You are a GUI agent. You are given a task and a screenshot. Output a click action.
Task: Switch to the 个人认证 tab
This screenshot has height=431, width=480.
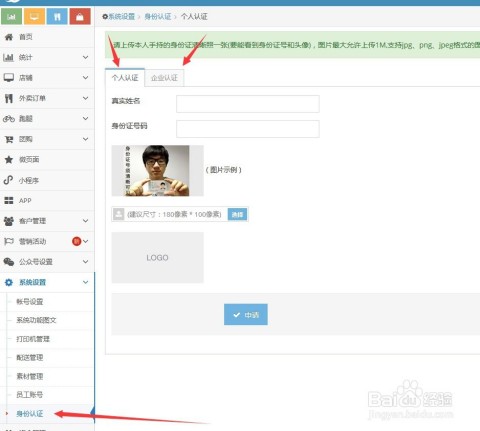[x=125, y=78]
